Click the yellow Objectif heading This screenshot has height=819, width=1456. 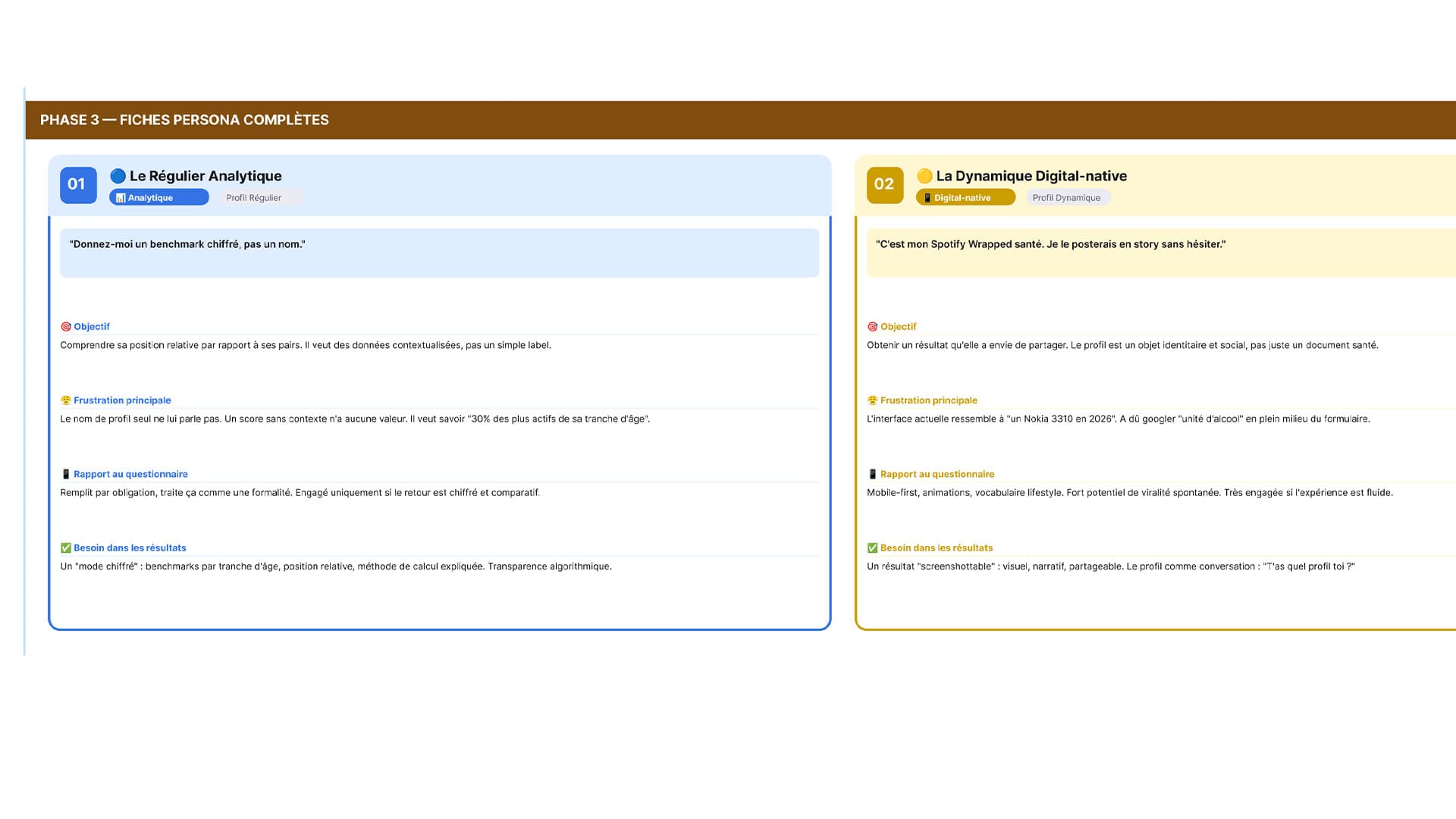tap(899, 327)
